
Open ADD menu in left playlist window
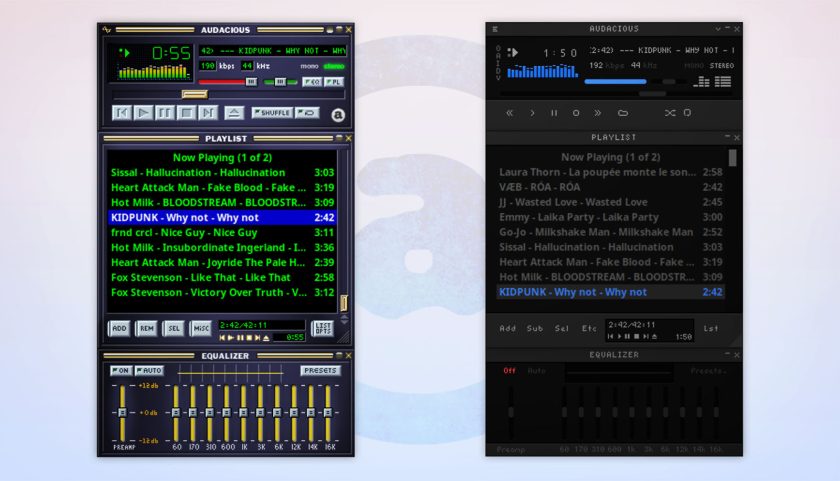[x=119, y=328]
